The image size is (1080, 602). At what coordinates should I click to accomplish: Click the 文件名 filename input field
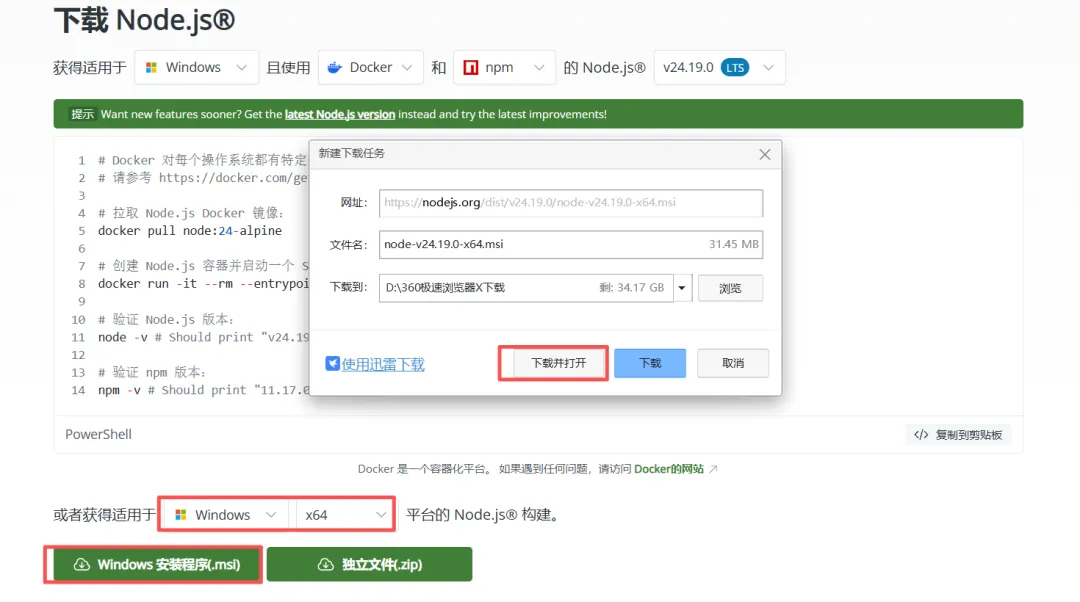coord(570,245)
